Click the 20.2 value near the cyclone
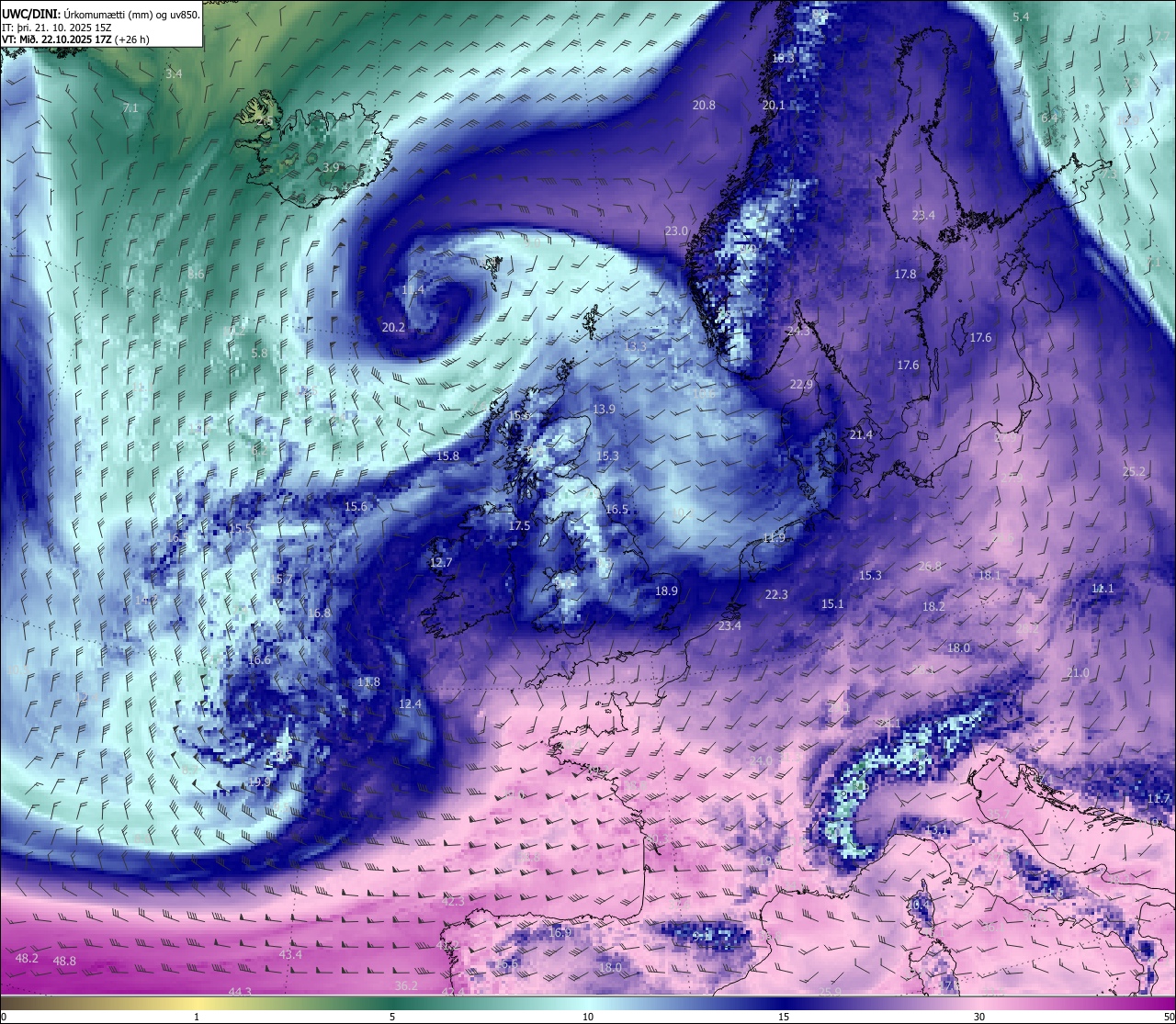The height and width of the screenshot is (1024, 1176). [x=393, y=327]
